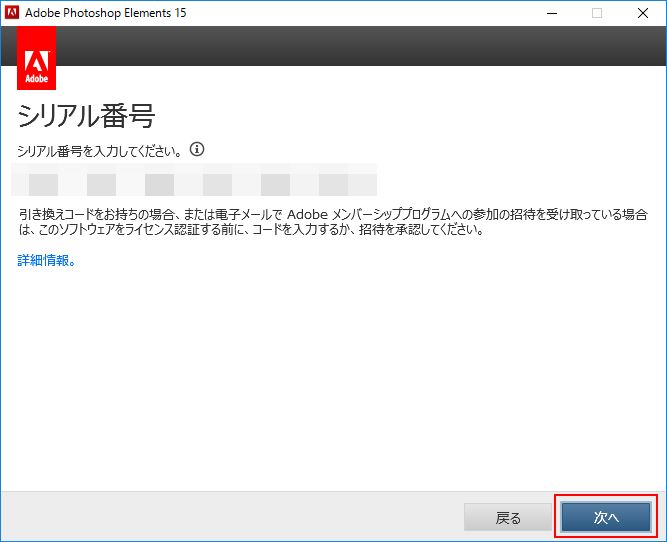The image size is (667, 542).
Task: Click the red Adobe logo
Action: click(x=37, y=58)
